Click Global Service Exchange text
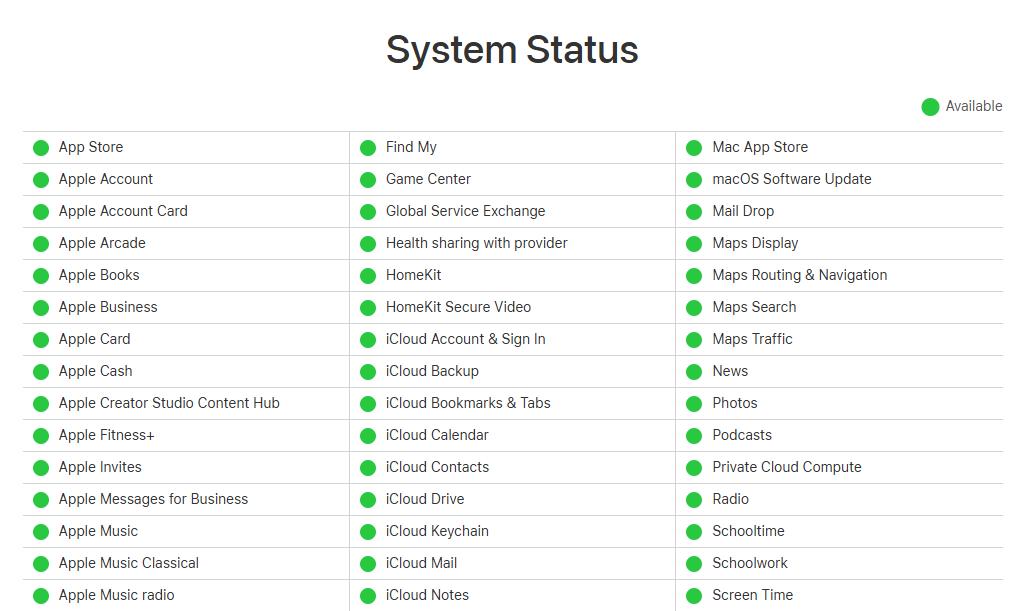This screenshot has width=1018, height=611. pyautogui.click(x=466, y=211)
